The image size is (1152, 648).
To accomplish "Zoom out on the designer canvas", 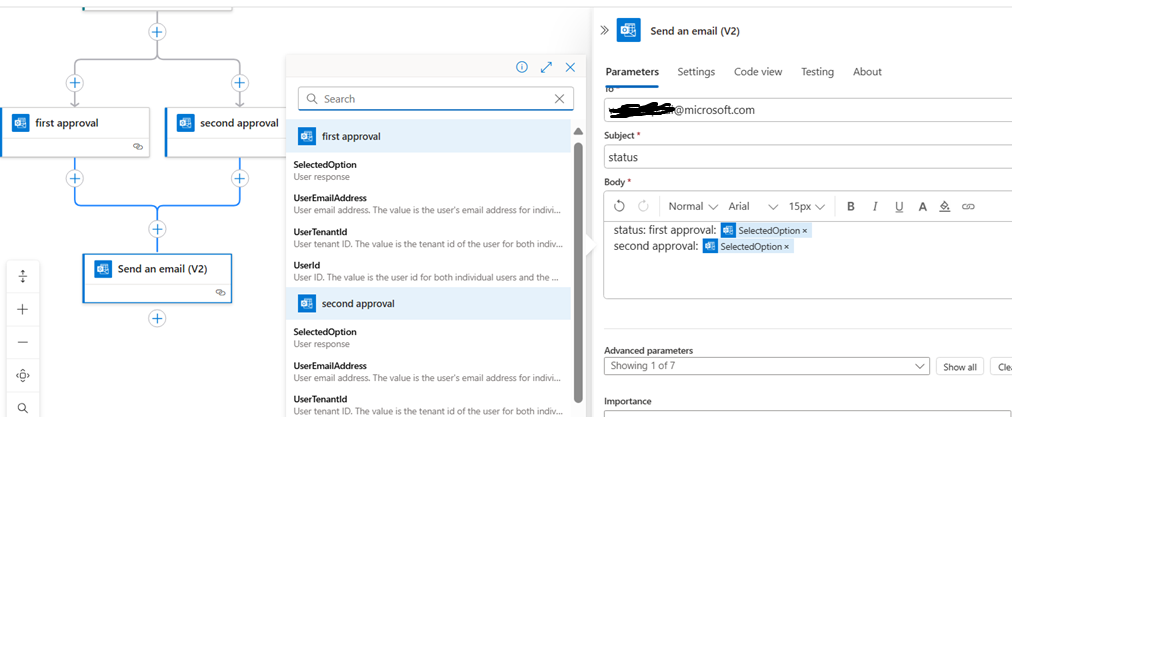I will pos(23,342).
